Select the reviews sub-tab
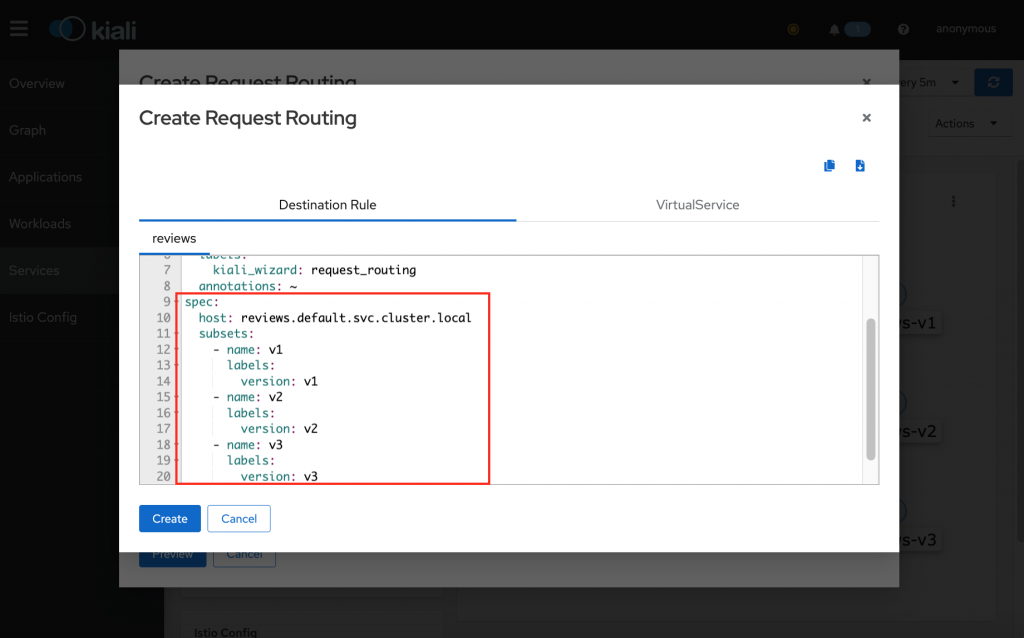The height and width of the screenshot is (638, 1024). coord(174,238)
